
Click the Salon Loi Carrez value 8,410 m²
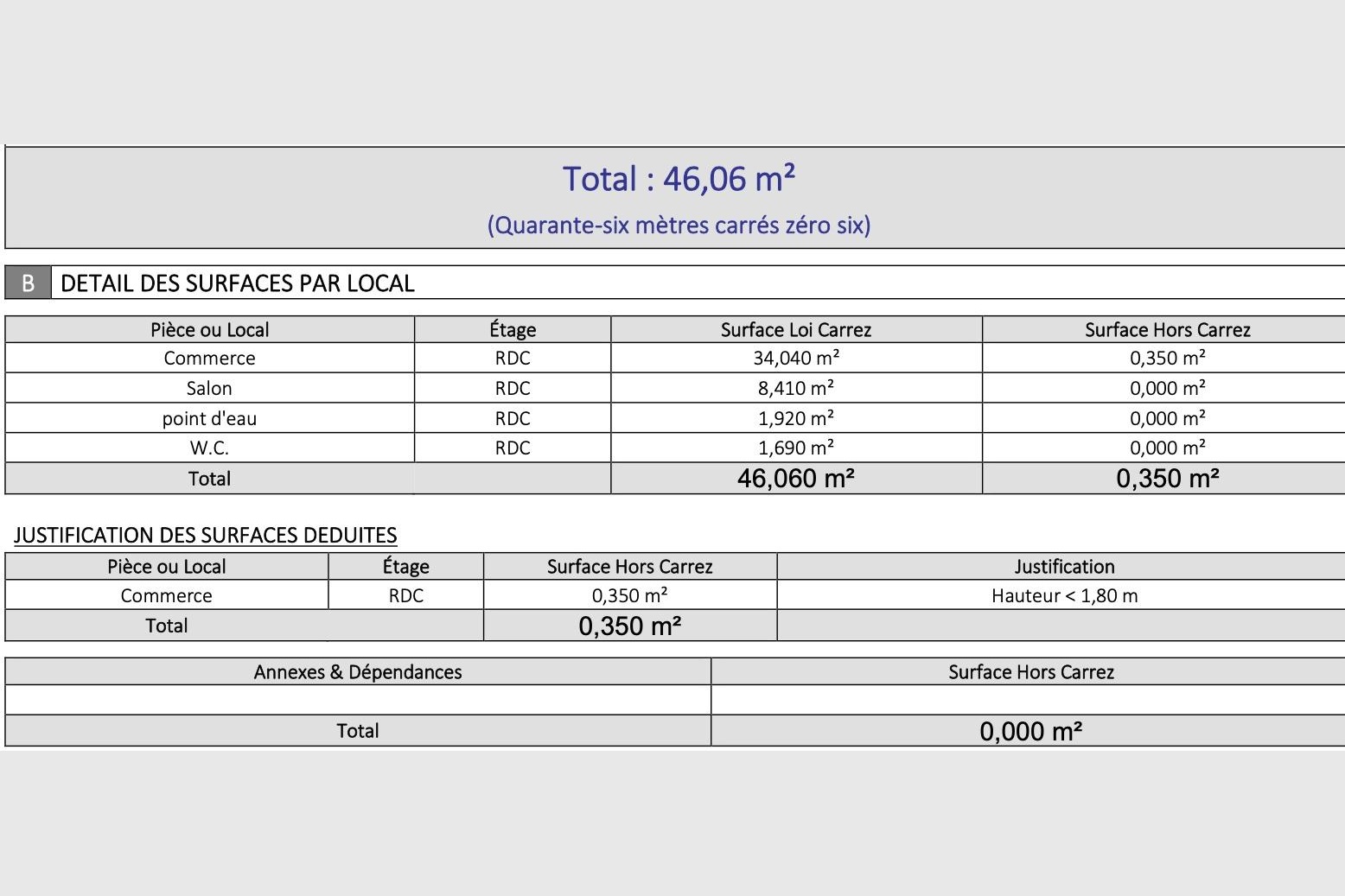[796, 388]
